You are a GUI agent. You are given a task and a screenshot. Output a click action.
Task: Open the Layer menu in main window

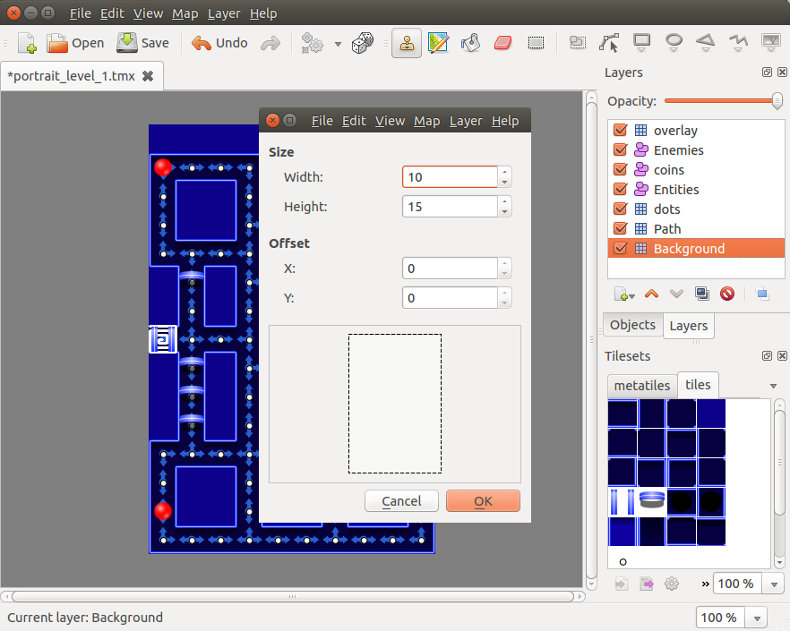tap(224, 14)
